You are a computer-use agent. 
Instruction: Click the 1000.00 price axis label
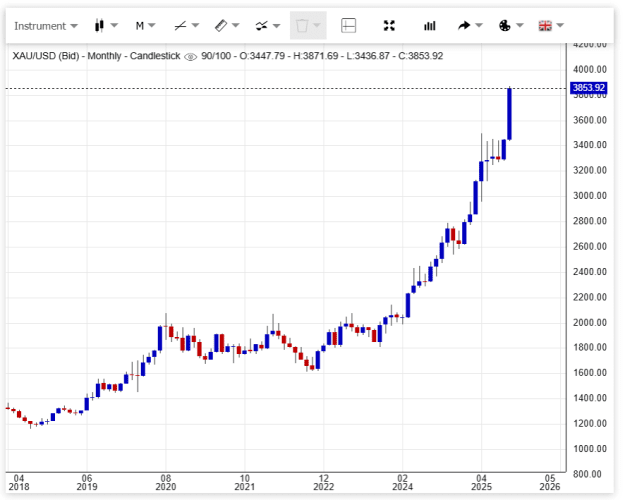pyautogui.click(x=590, y=449)
